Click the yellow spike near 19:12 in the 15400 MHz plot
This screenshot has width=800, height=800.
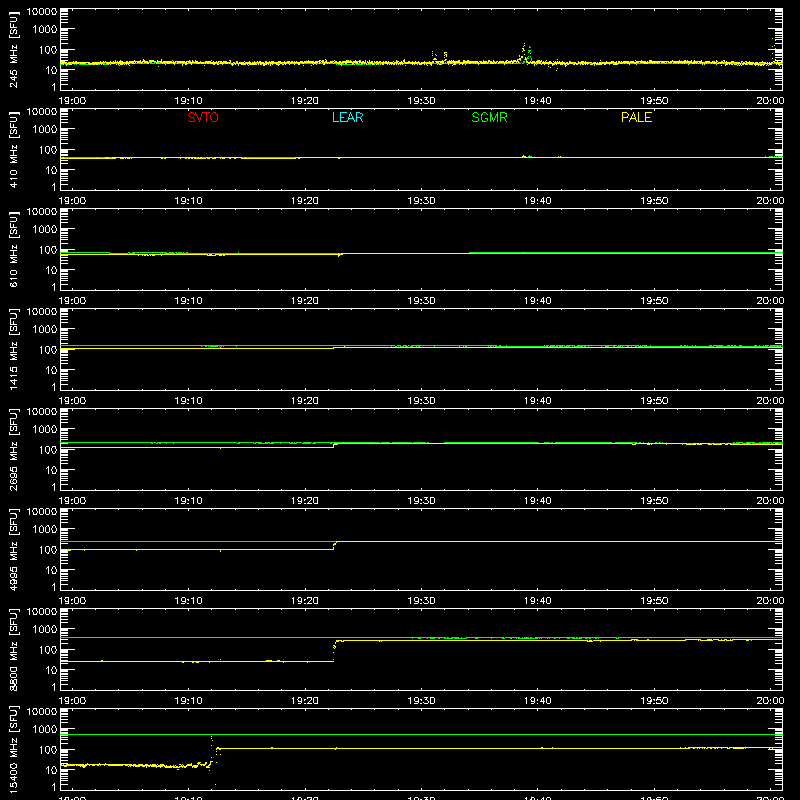point(212,746)
